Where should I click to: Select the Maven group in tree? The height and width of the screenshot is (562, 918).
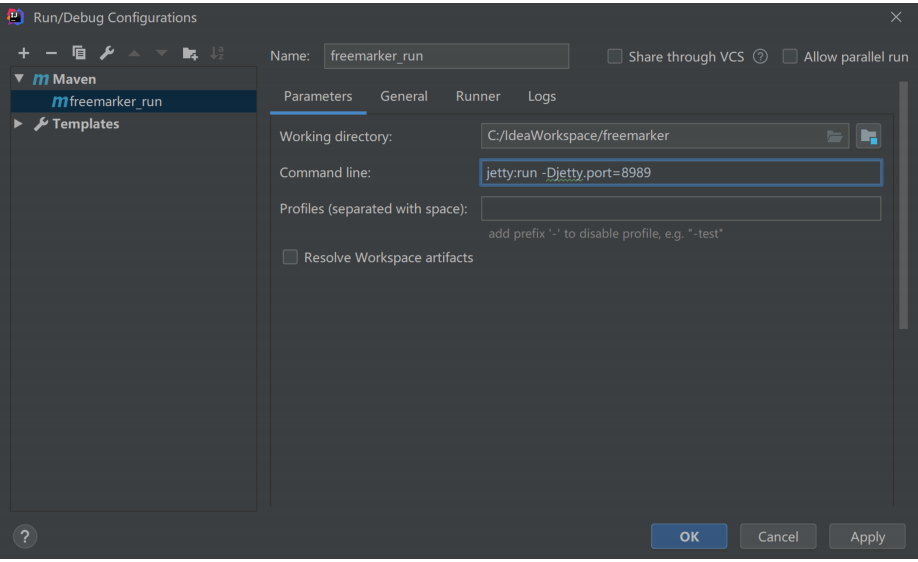pos(74,79)
